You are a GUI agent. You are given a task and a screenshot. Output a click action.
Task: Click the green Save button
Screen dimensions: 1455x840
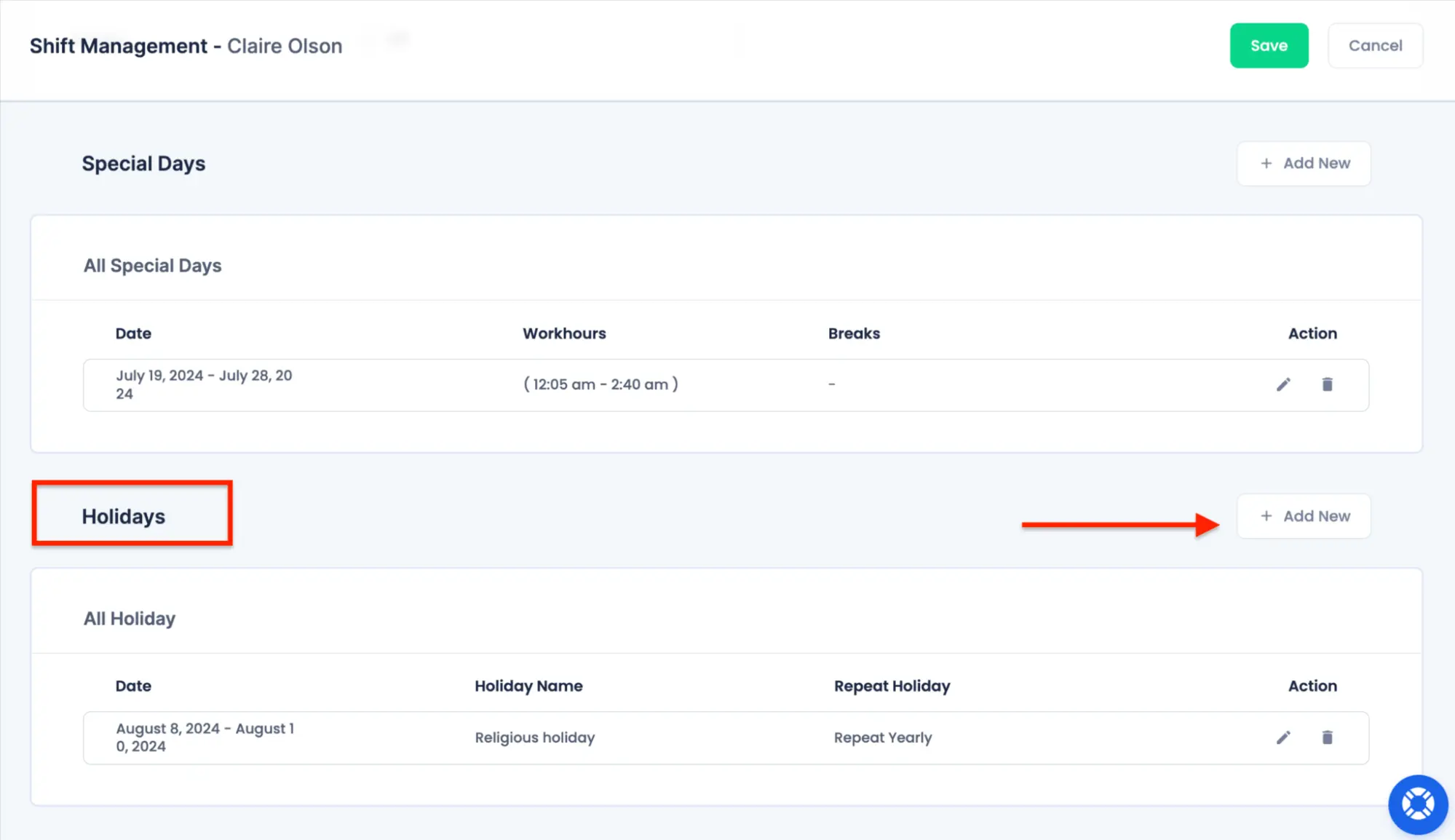tap(1269, 45)
